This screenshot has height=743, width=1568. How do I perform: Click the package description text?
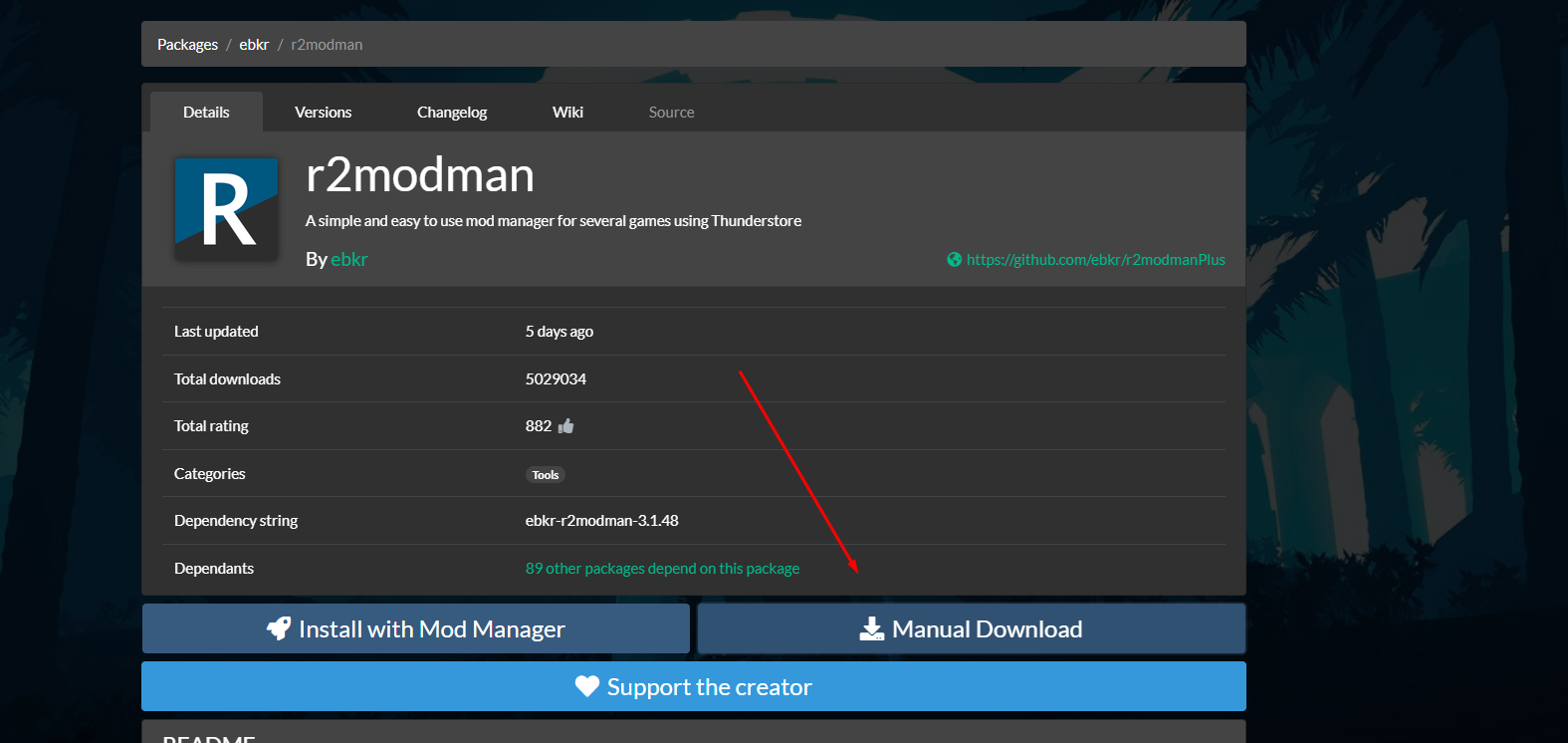point(554,221)
